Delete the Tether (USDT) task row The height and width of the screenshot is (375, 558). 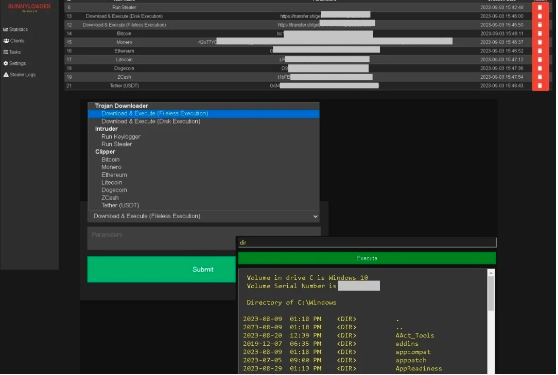pyautogui.click(x=540, y=86)
